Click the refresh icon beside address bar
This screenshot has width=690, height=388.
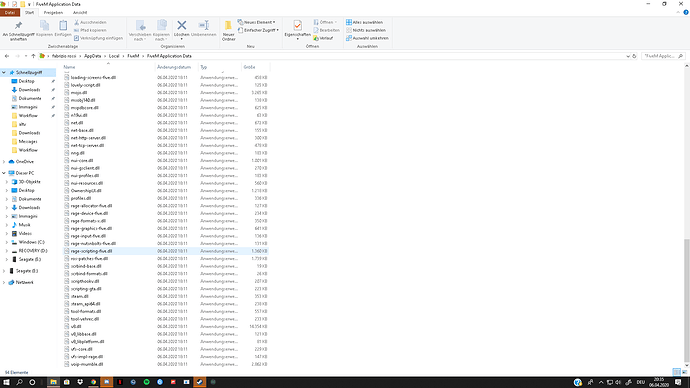pyautogui.click(x=634, y=56)
